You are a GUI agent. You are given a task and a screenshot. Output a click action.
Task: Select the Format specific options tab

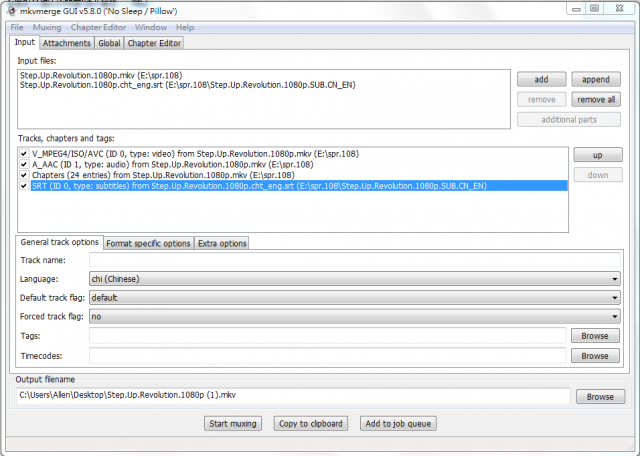[148, 243]
